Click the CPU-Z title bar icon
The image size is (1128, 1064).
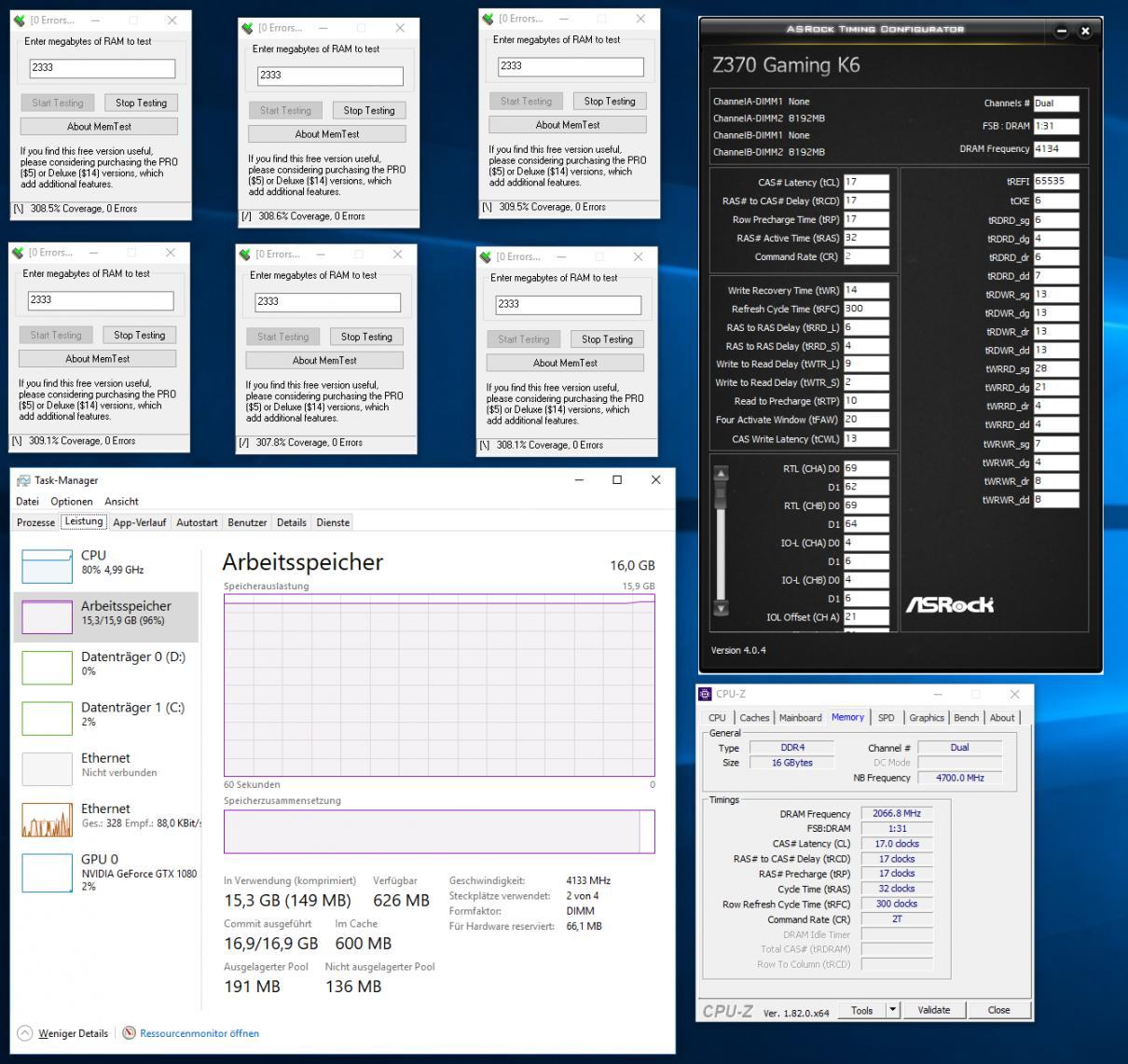(x=707, y=694)
